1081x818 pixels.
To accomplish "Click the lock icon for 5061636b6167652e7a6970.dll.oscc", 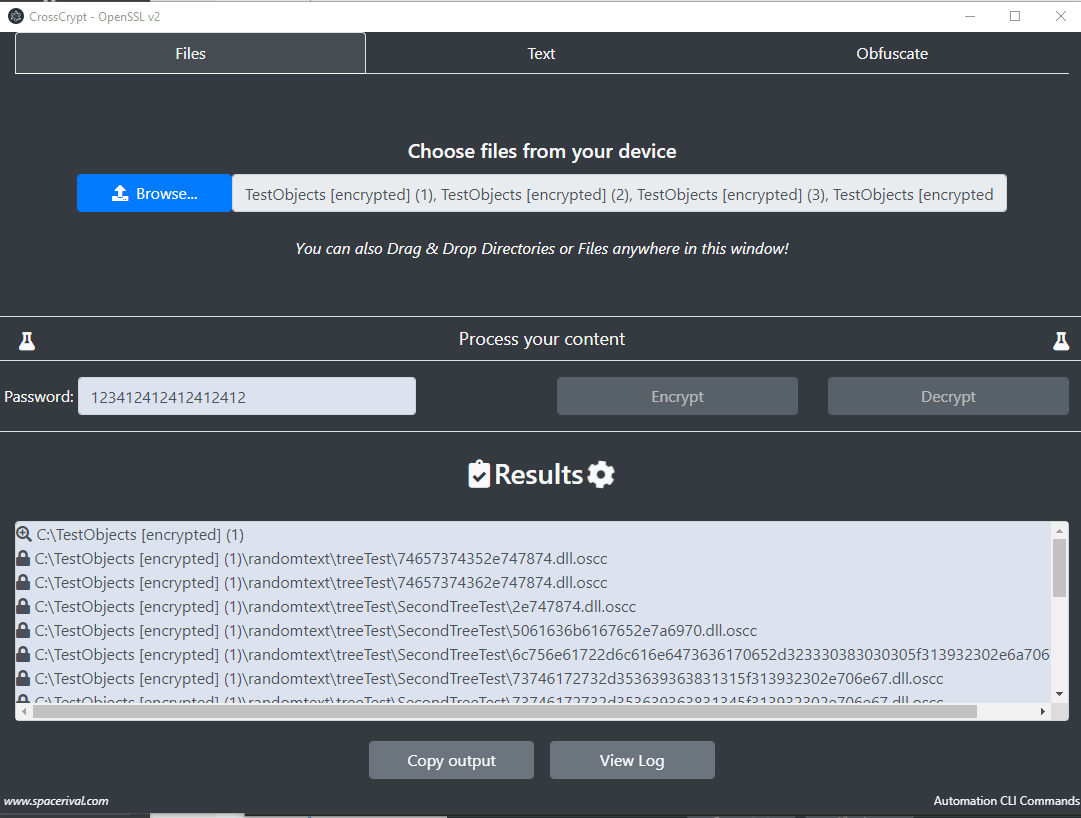I will pos(23,631).
